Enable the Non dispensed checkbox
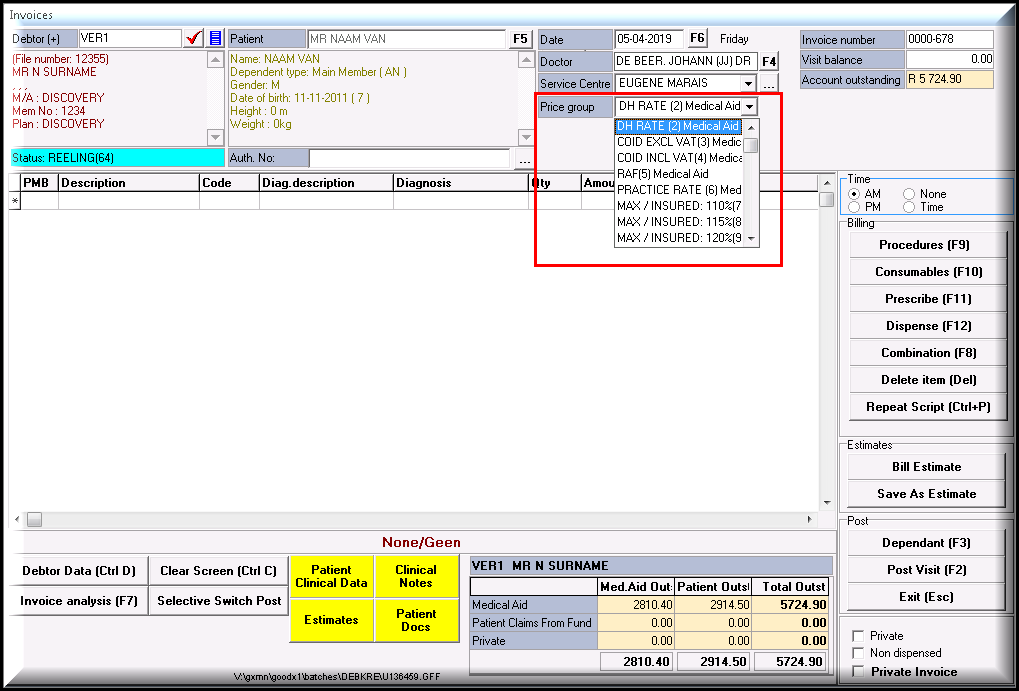The image size is (1019, 691). [x=858, y=653]
